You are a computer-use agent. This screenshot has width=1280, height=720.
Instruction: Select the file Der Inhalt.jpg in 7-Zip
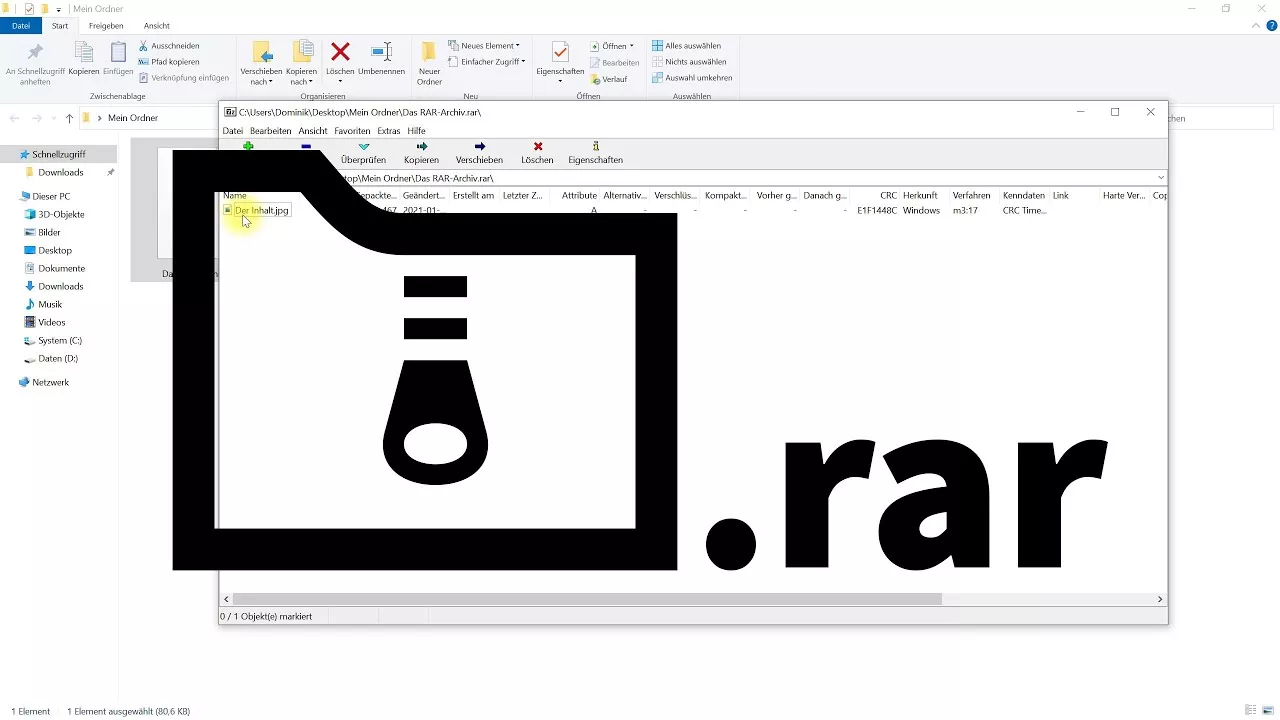(x=261, y=211)
